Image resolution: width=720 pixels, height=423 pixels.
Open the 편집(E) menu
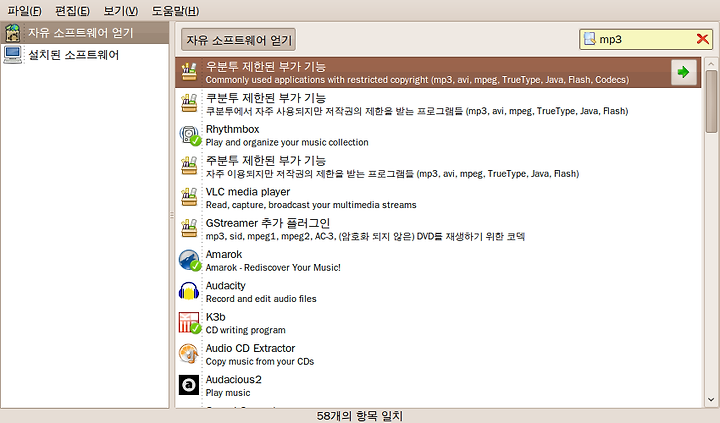pyautogui.click(x=72, y=11)
